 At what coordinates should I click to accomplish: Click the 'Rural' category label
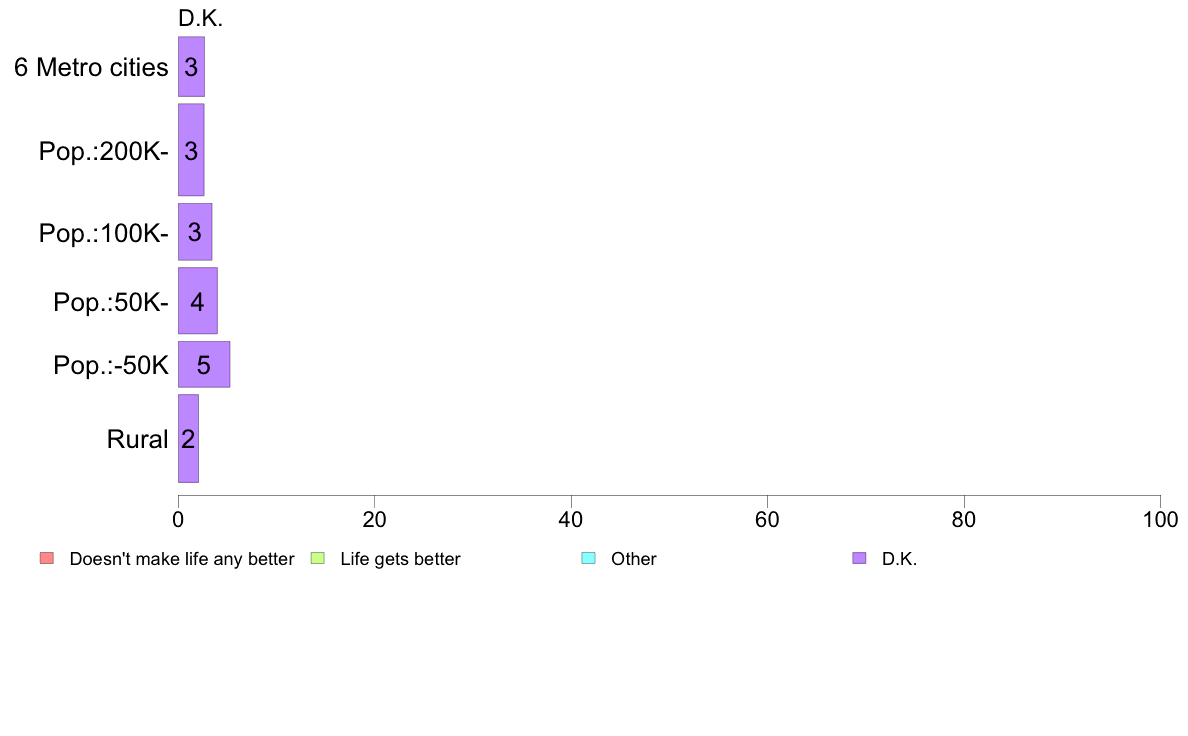pos(137,440)
